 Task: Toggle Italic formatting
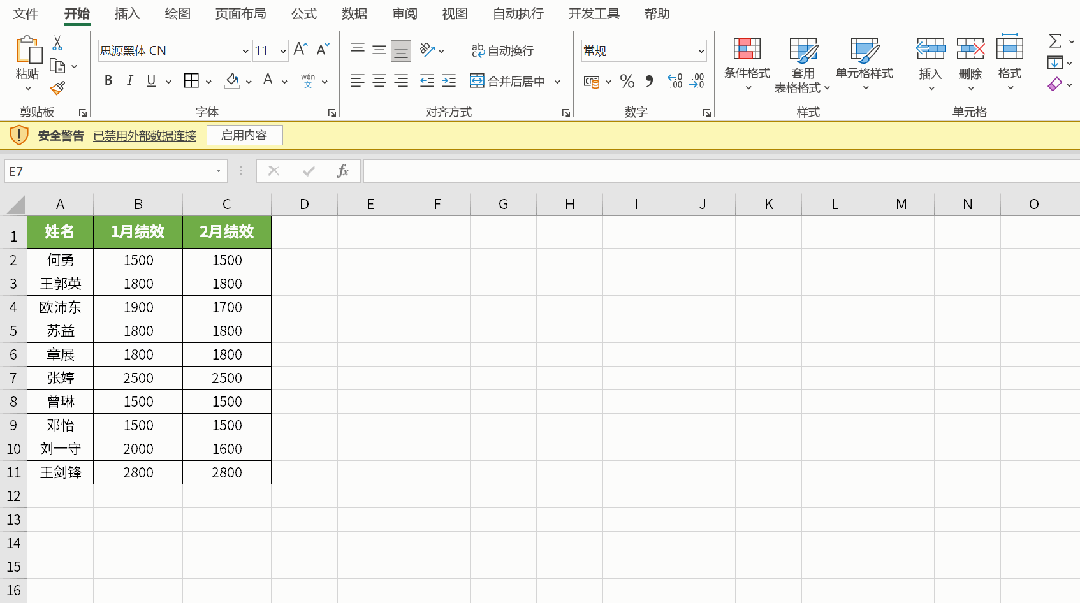pos(129,81)
